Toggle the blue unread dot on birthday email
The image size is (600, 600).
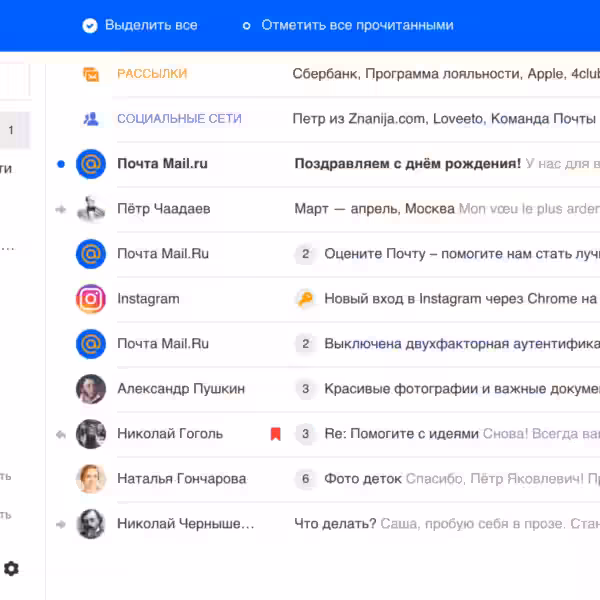[61, 163]
